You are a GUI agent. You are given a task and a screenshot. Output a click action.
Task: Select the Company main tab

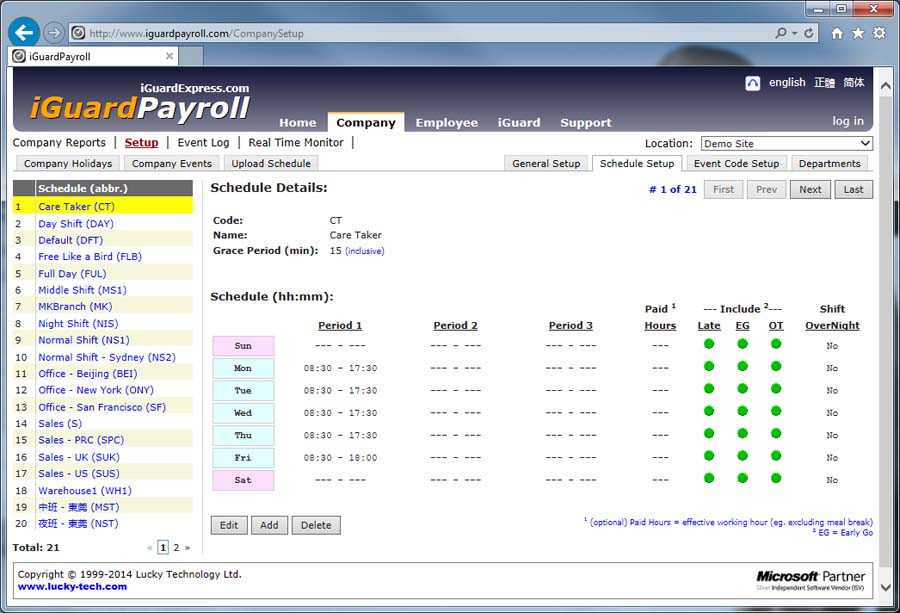366,123
